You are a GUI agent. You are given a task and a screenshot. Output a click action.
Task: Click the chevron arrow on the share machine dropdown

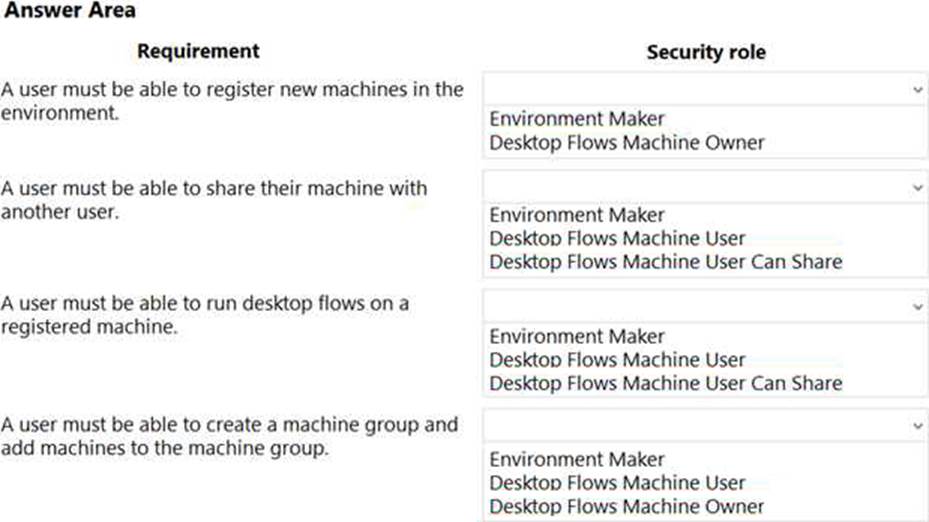pos(917,187)
